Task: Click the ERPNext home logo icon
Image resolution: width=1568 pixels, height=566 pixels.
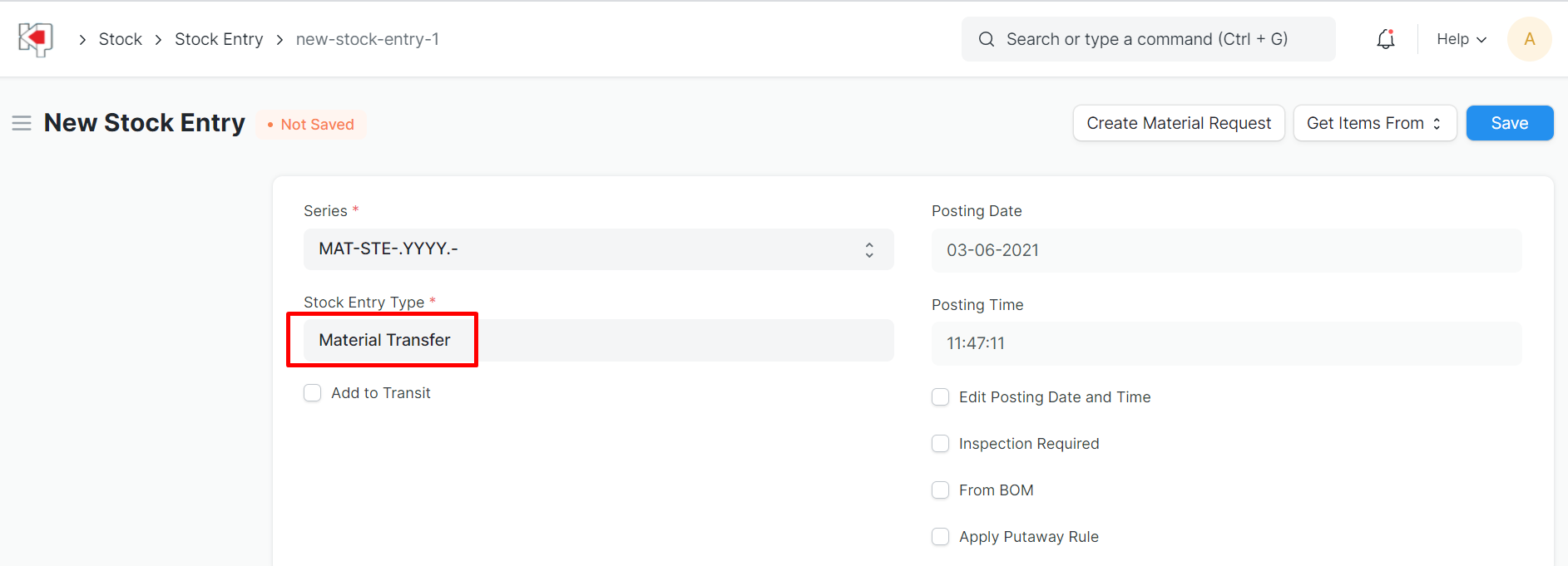Action: point(36,39)
